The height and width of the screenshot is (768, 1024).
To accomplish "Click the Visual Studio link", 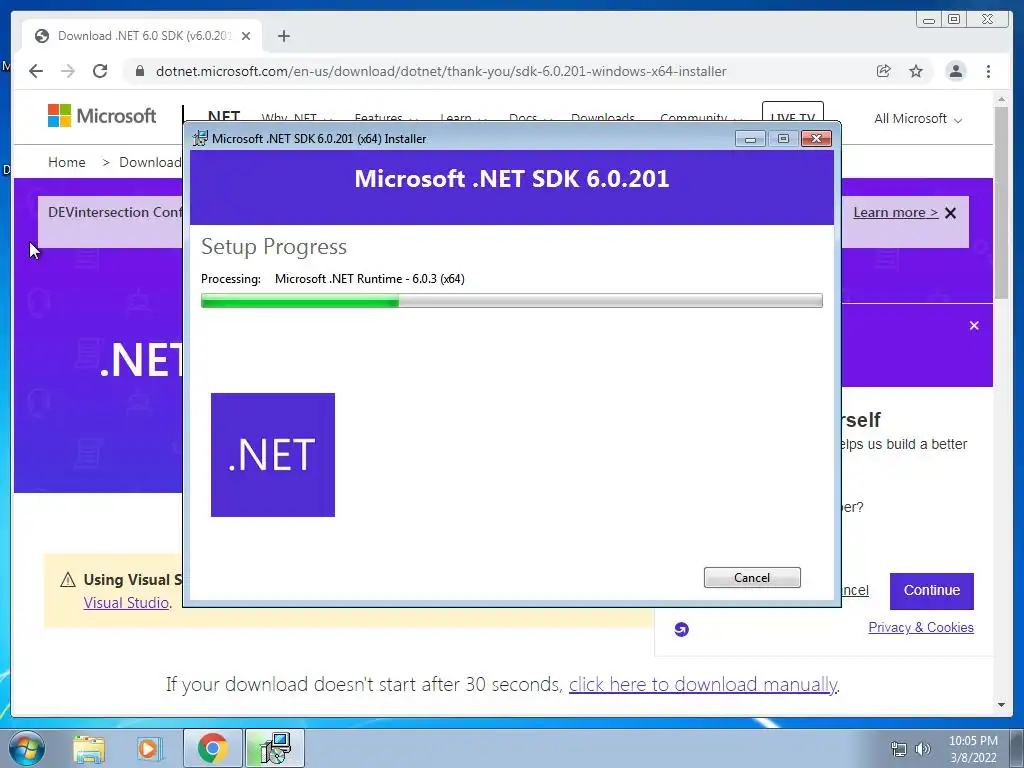I will pos(126,603).
